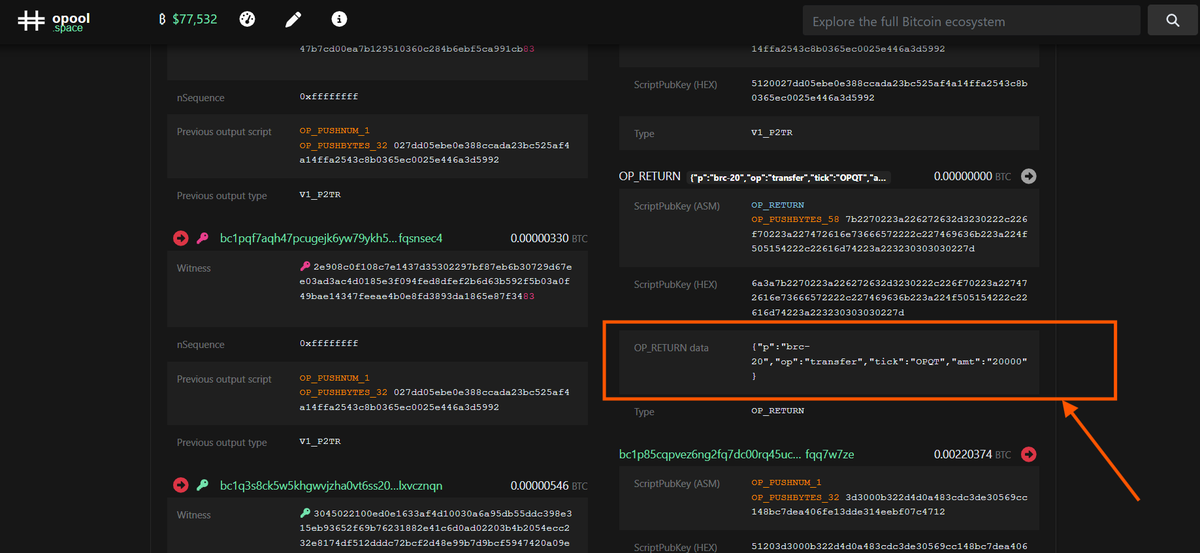Viewport: 1200px width, 553px height.
Task: Click pink key icon beside bc1pqf7aqh47pcugejk6yw79ykh5 address
Action: 202,238
